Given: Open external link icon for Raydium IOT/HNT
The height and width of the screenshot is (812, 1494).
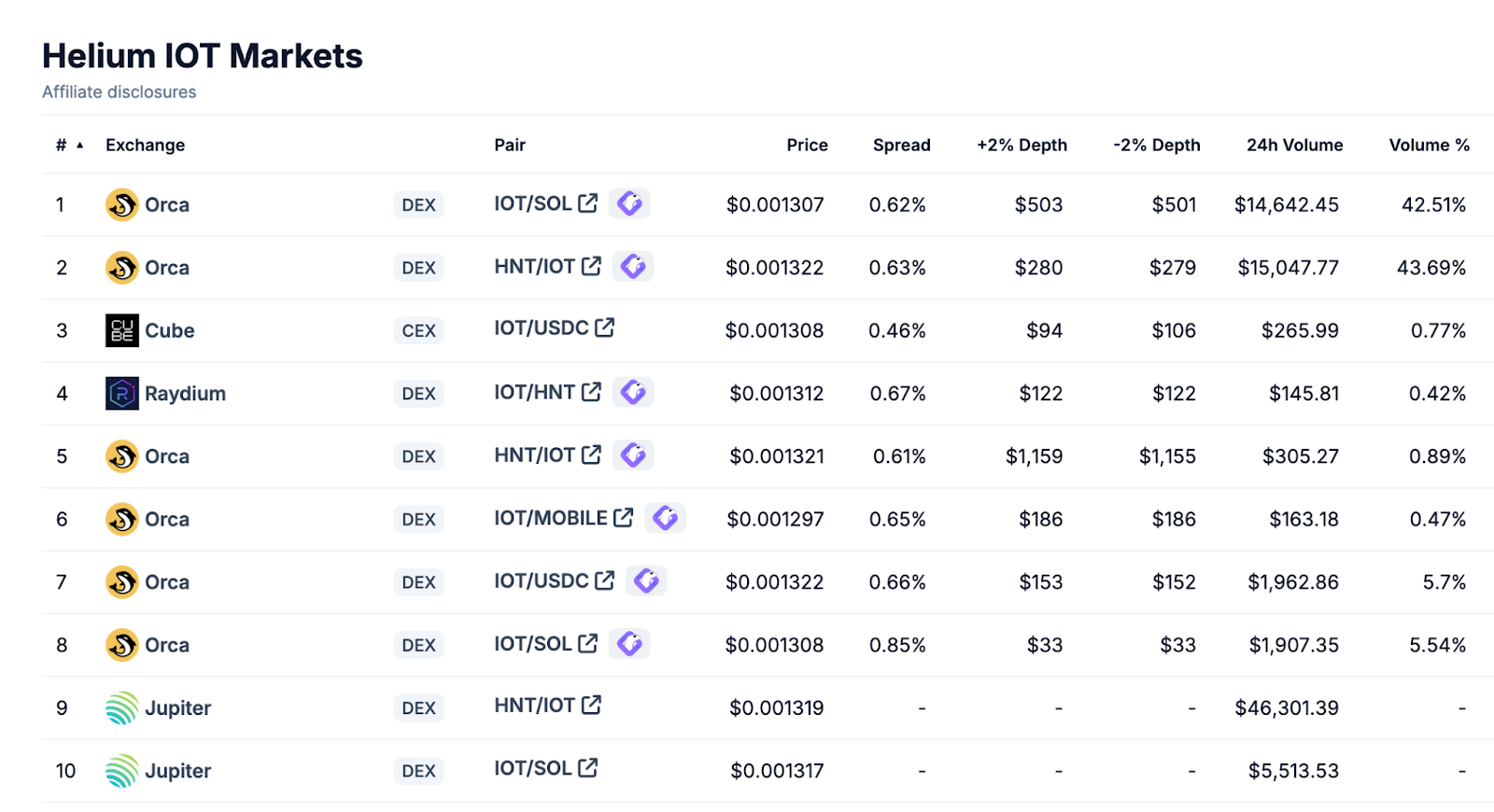Looking at the screenshot, I should [x=591, y=392].
